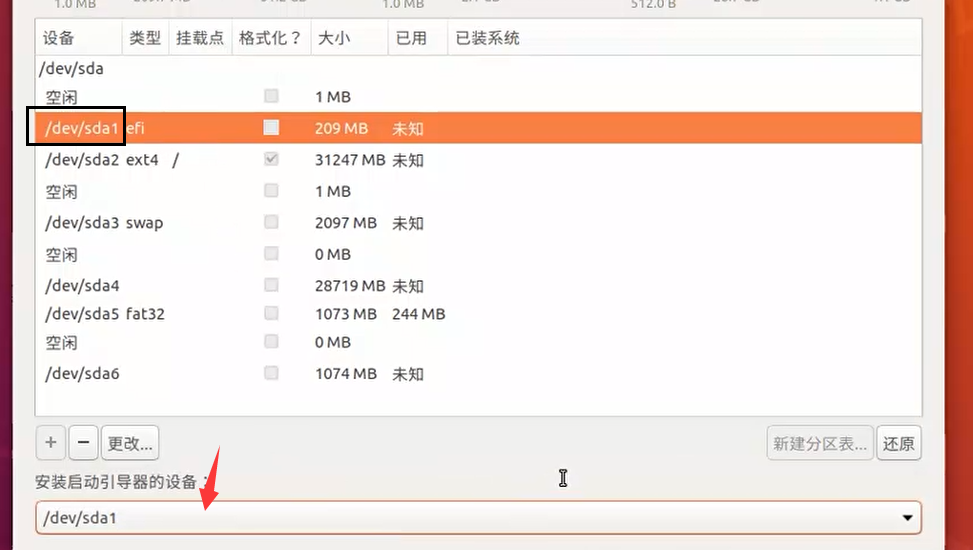This screenshot has width=973, height=550.
Task: Toggle format checkbox for /dev/sda3 swap
Action: (271, 222)
